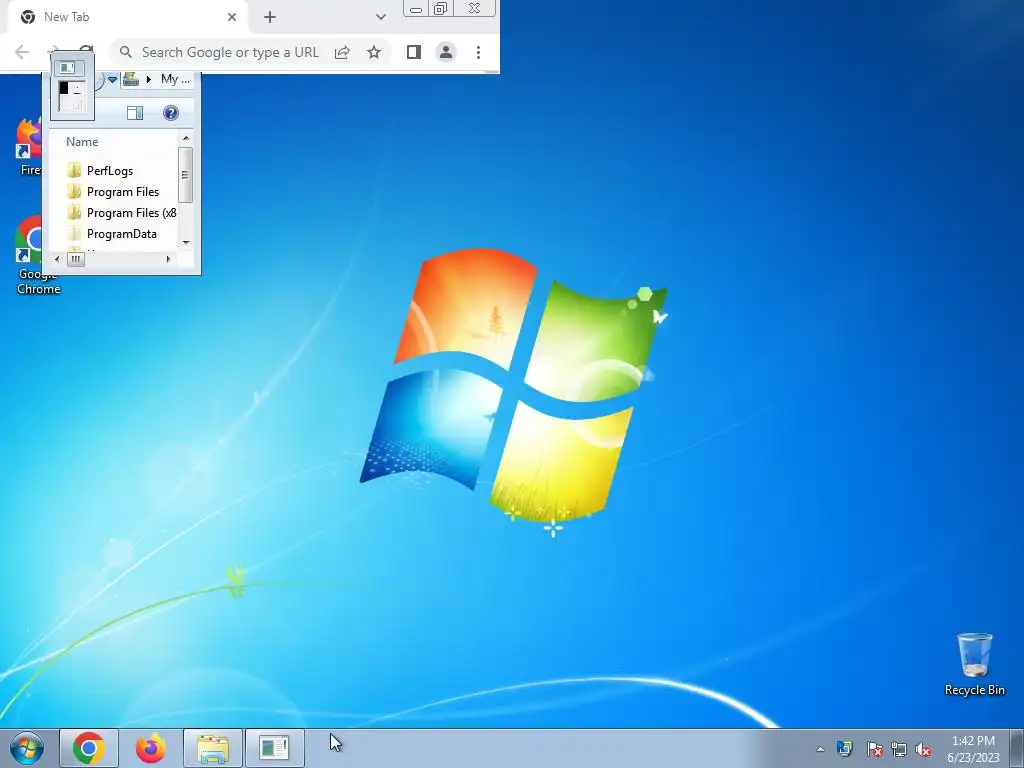This screenshot has width=1024, height=768.
Task: Open the clock showing 1:42 PM
Action: [973, 748]
